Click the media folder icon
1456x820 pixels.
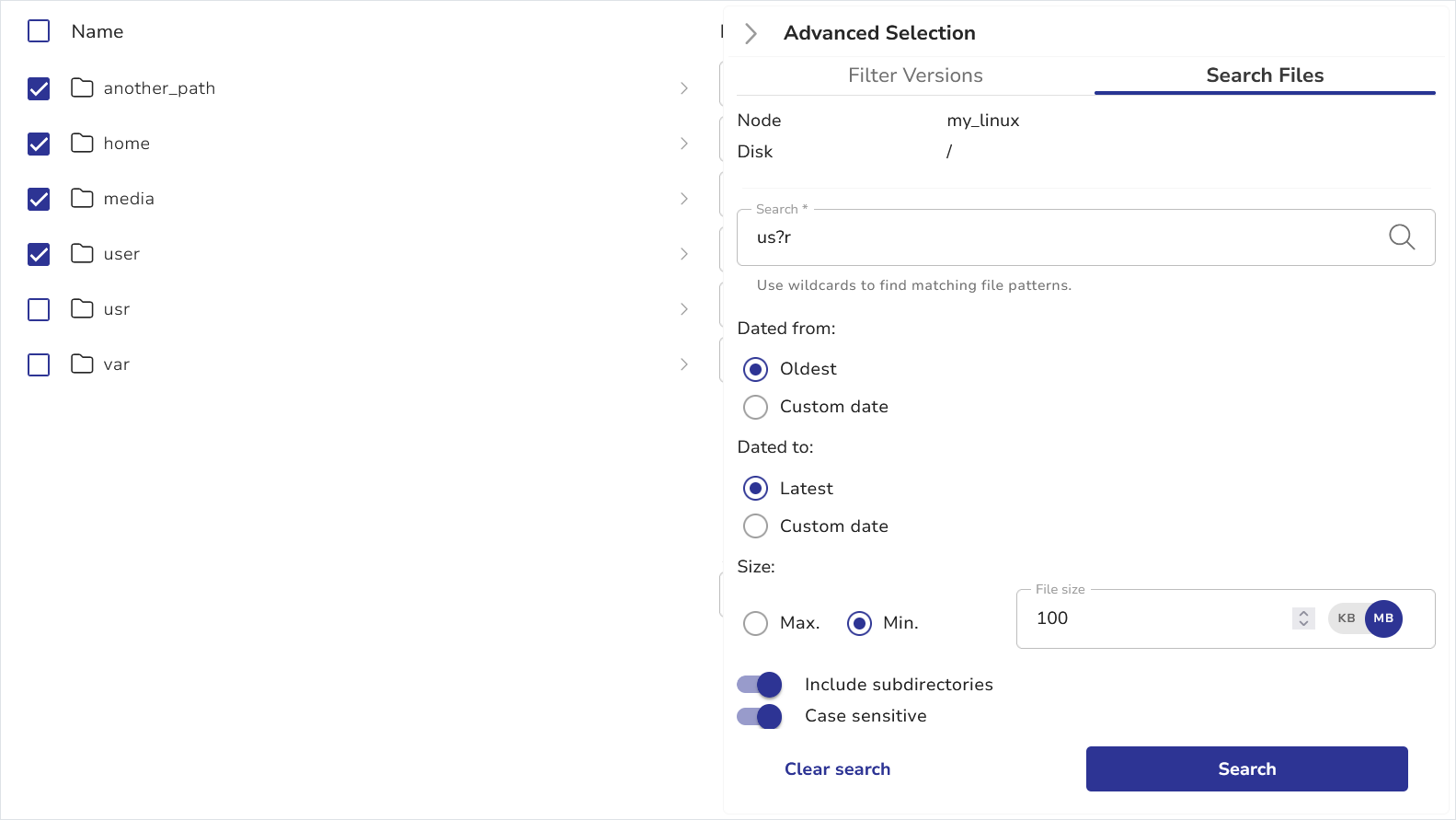[x=82, y=199]
